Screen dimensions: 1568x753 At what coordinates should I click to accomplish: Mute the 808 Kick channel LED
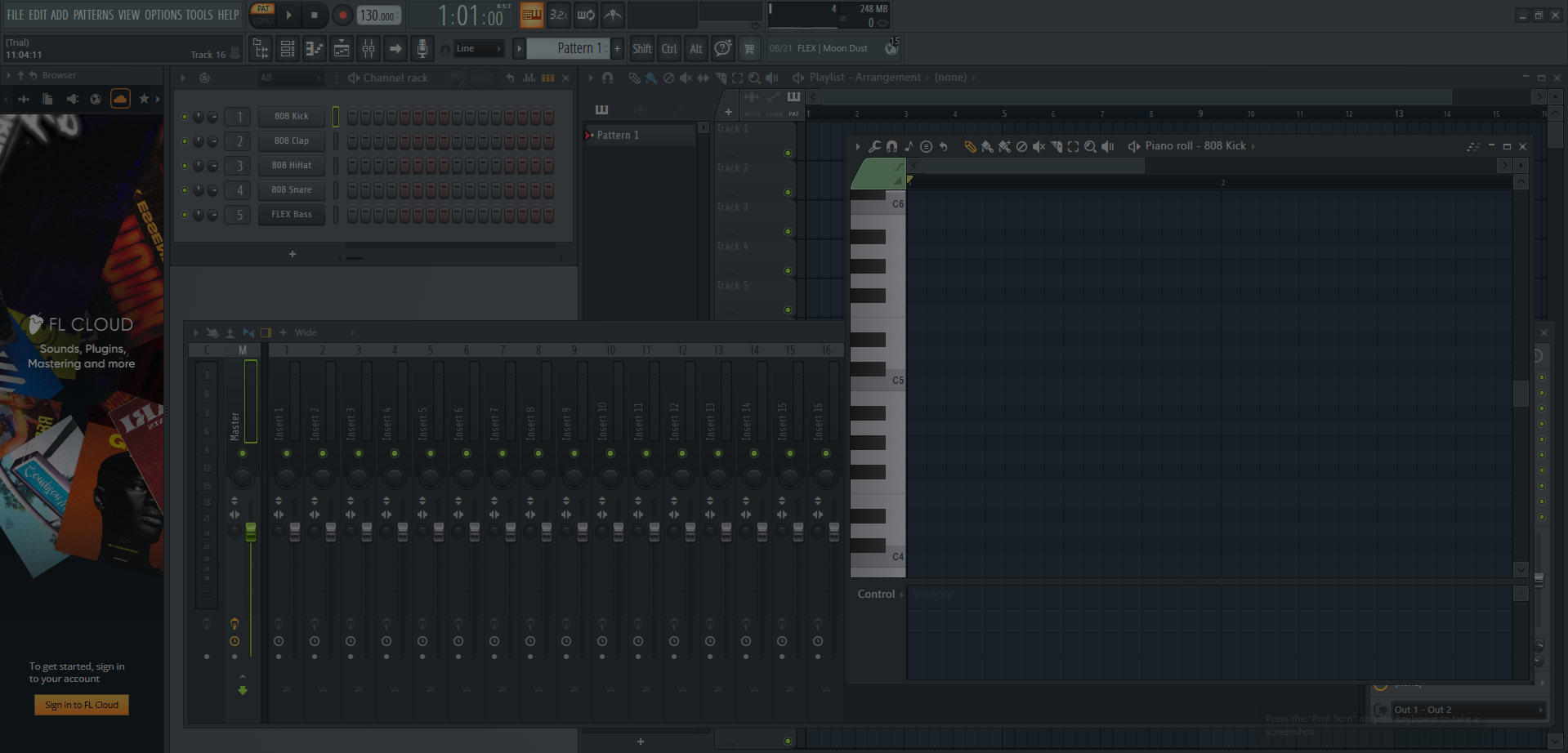pyautogui.click(x=185, y=117)
